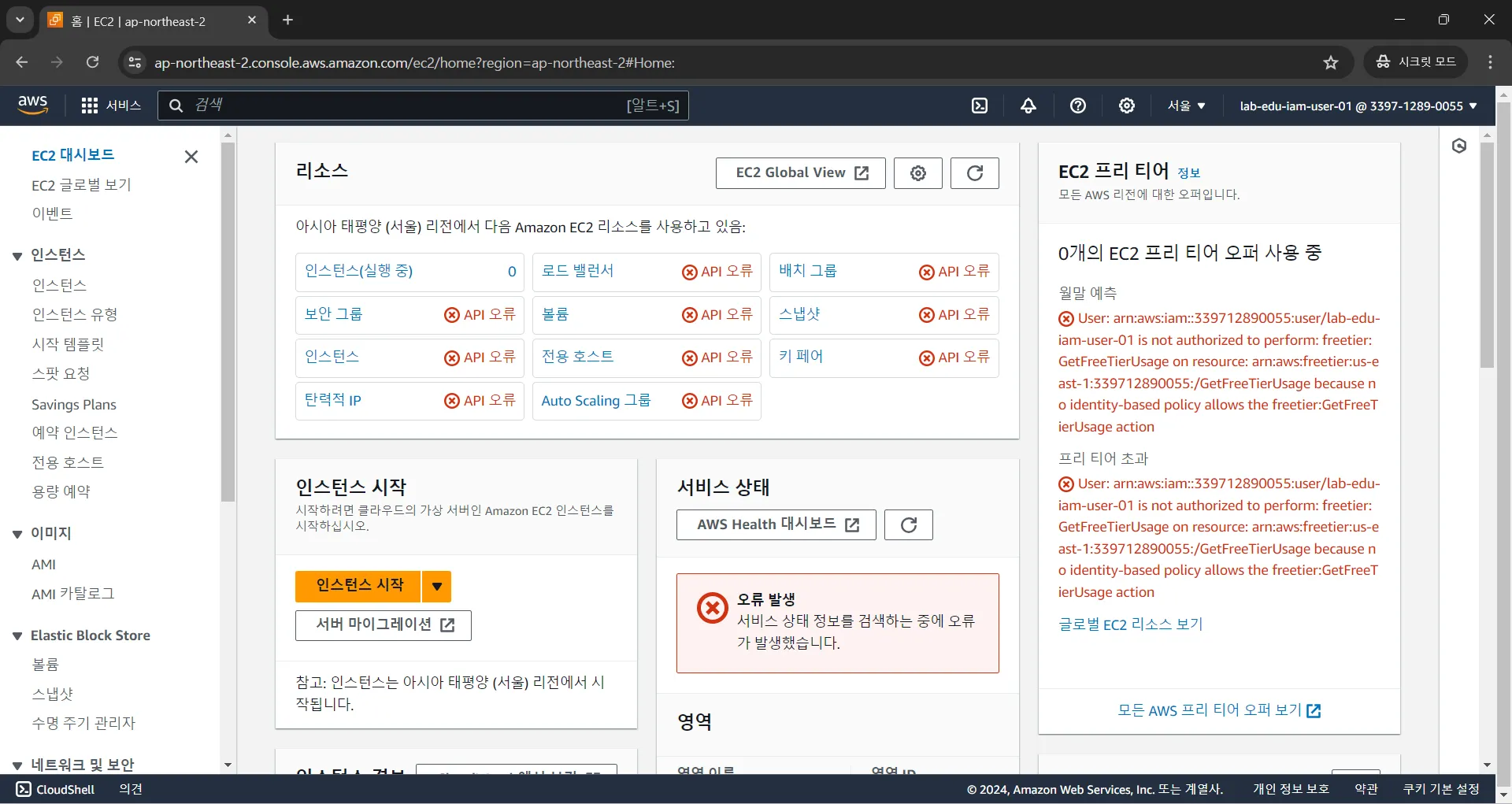This screenshot has height=804, width=1512.
Task: Reload the browser page
Action: 93,62
